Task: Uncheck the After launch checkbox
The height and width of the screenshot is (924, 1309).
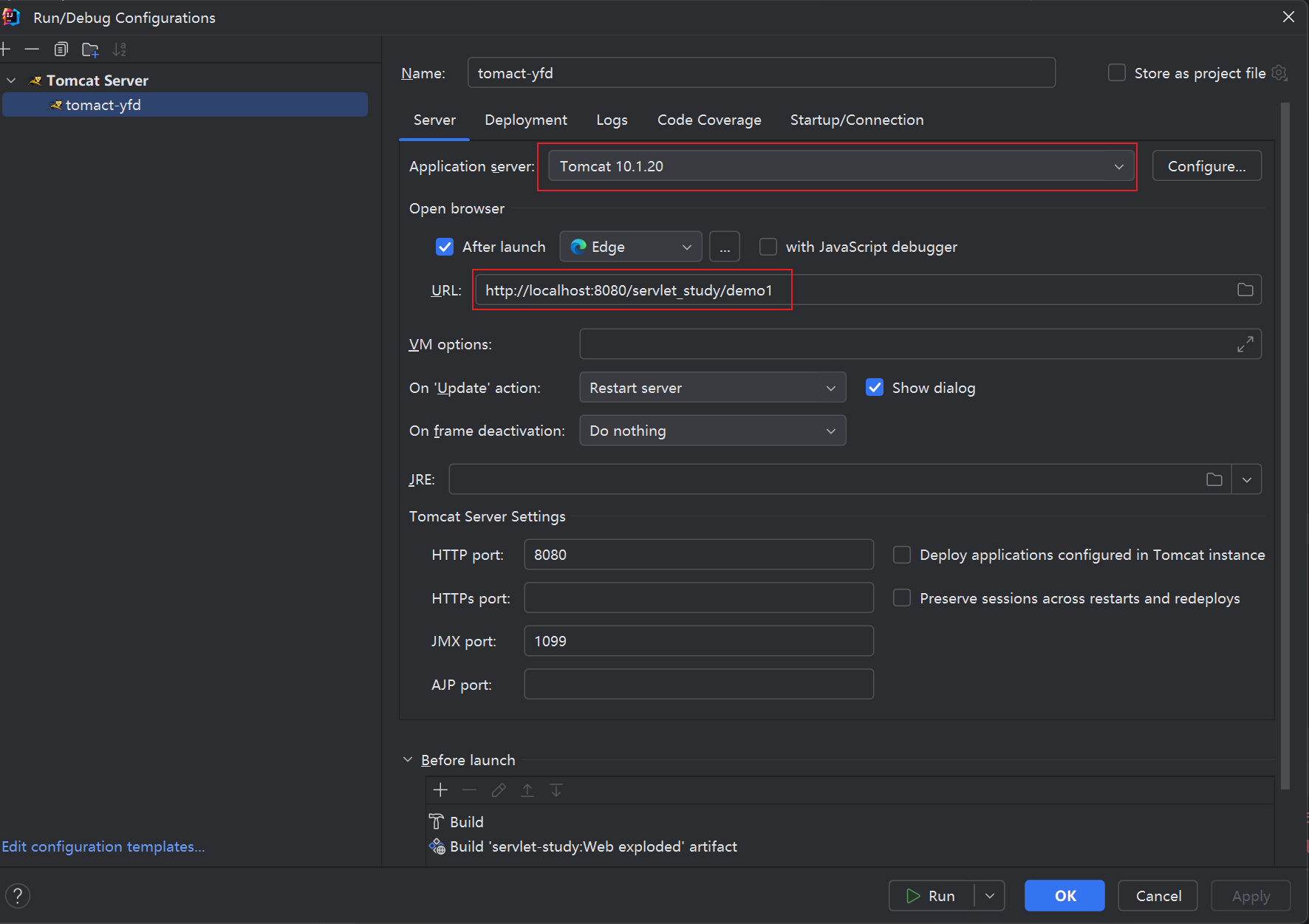Action: 445,247
